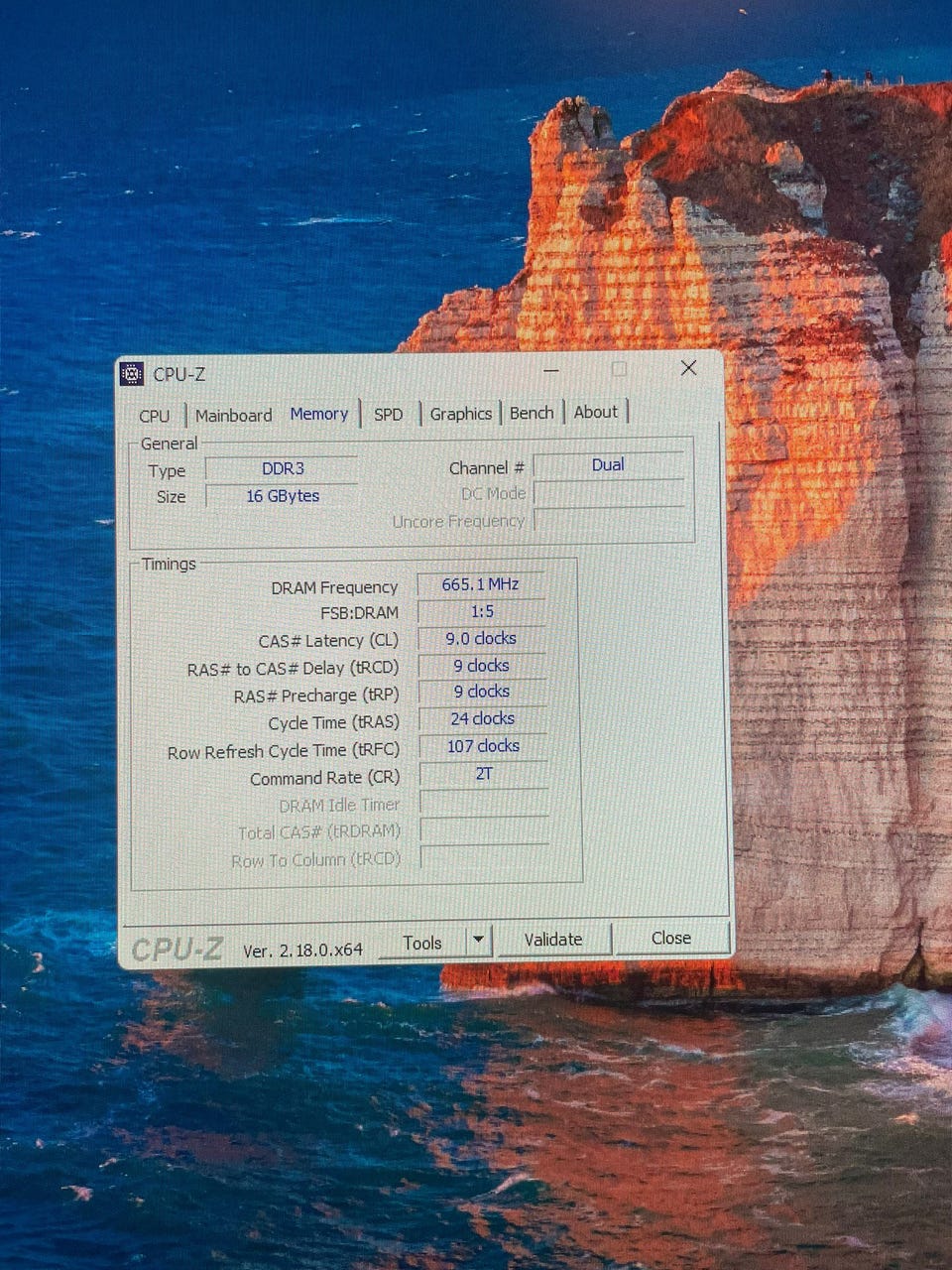
Task: Click the tRP 9 clocks value
Action: click(482, 692)
